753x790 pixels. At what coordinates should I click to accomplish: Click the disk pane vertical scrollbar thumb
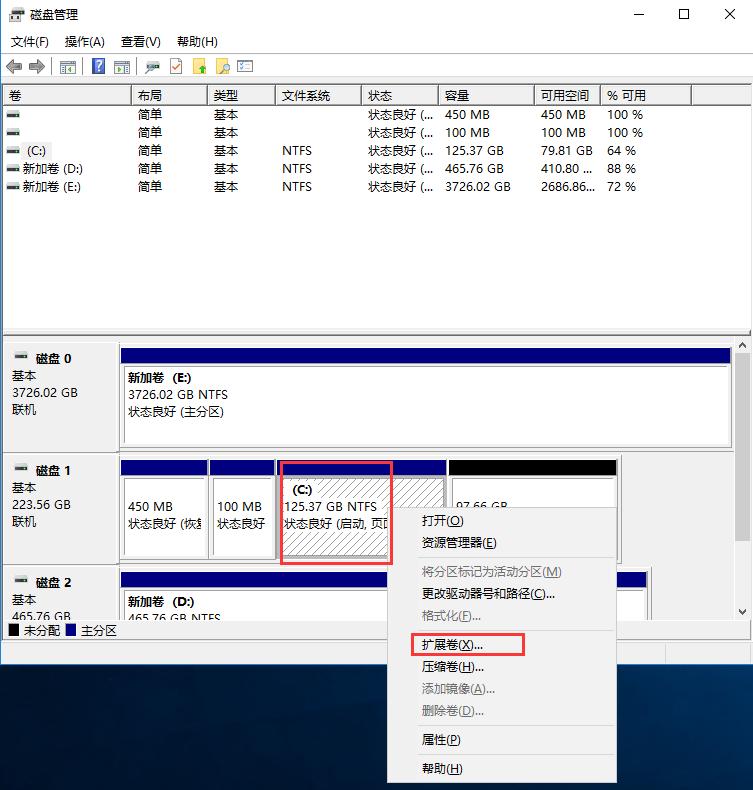(742, 447)
